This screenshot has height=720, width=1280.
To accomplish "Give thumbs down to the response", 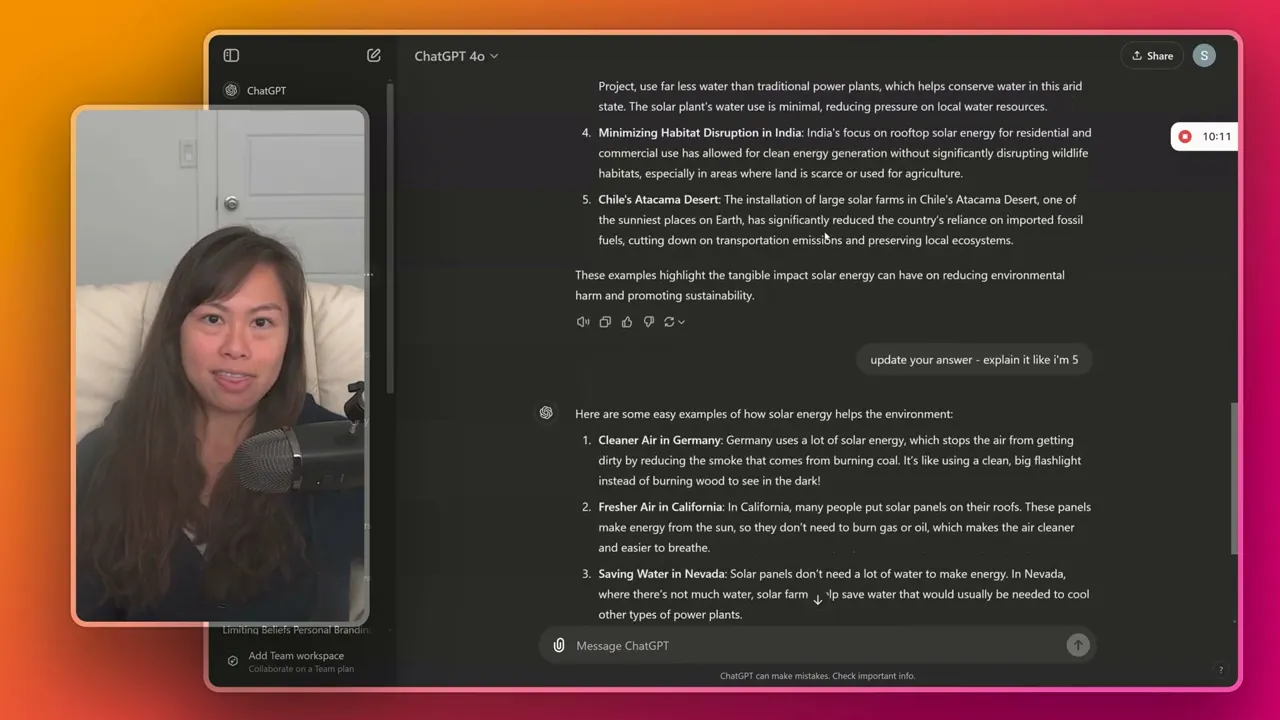I will point(649,322).
